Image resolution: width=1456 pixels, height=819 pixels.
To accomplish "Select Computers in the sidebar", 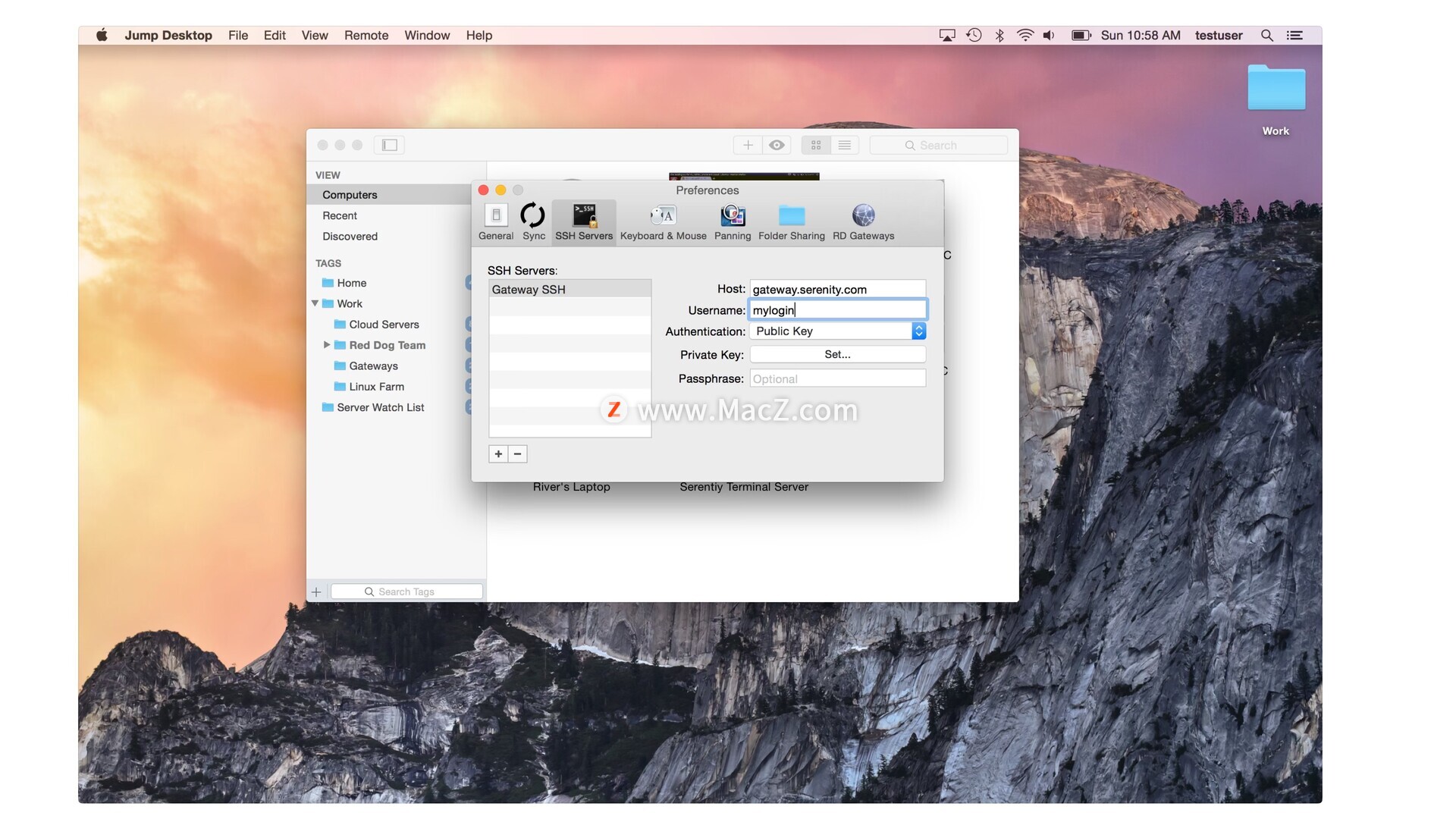I will [x=388, y=195].
